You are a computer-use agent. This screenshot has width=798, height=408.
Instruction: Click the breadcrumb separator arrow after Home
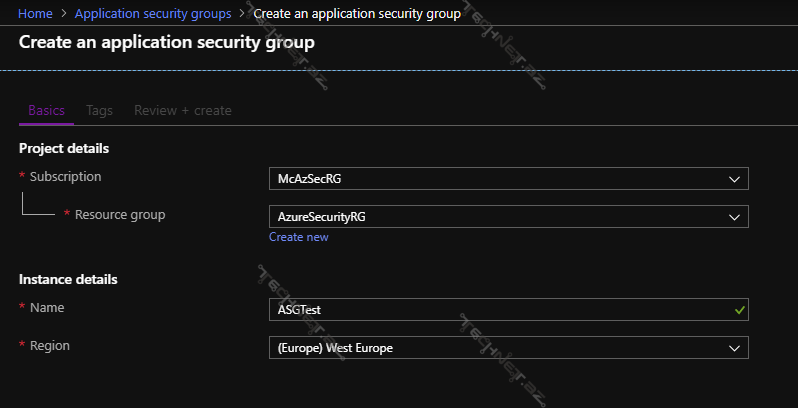click(64, 14)
